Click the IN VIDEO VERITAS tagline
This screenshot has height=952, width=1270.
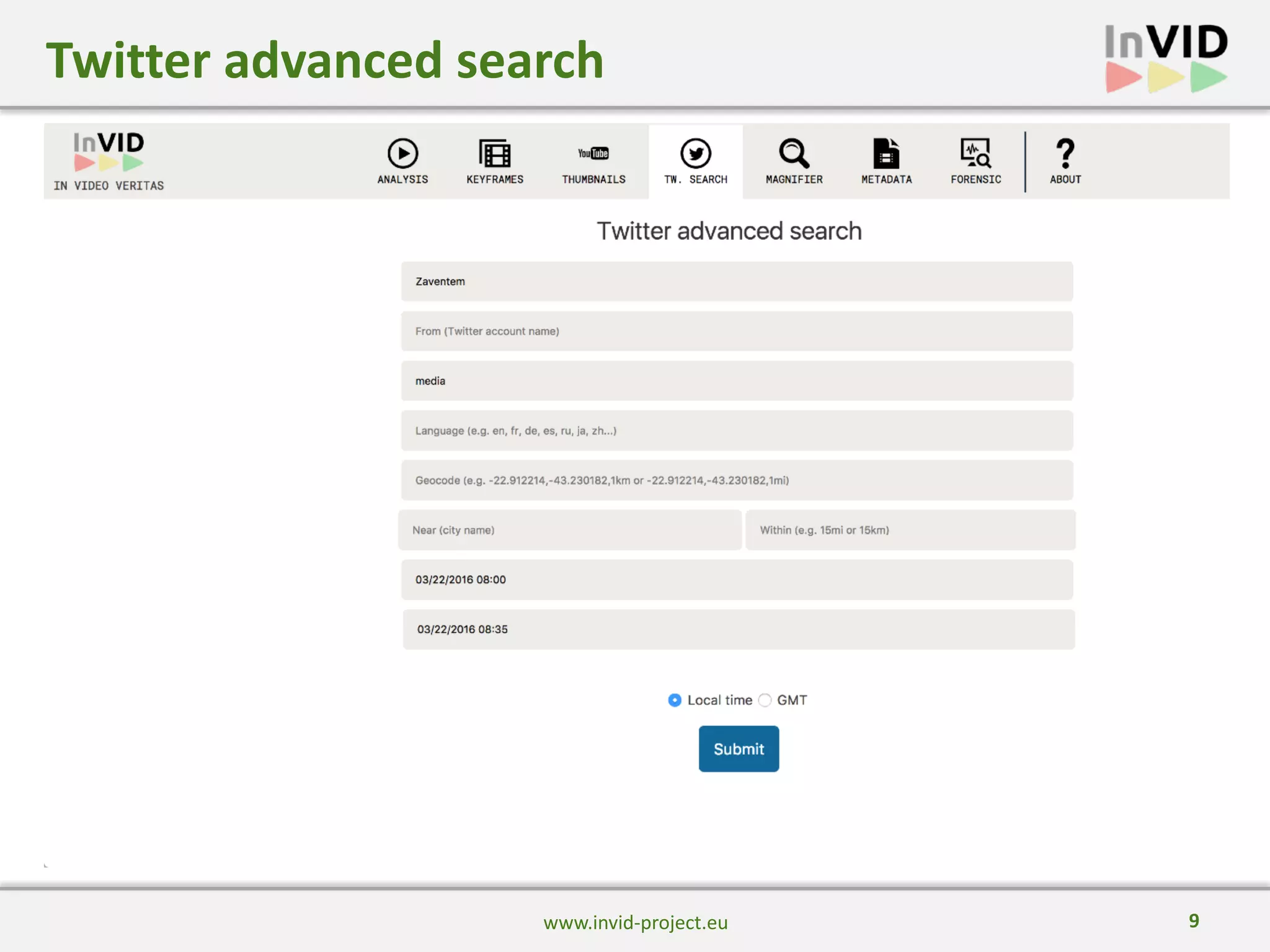point(109,185)
